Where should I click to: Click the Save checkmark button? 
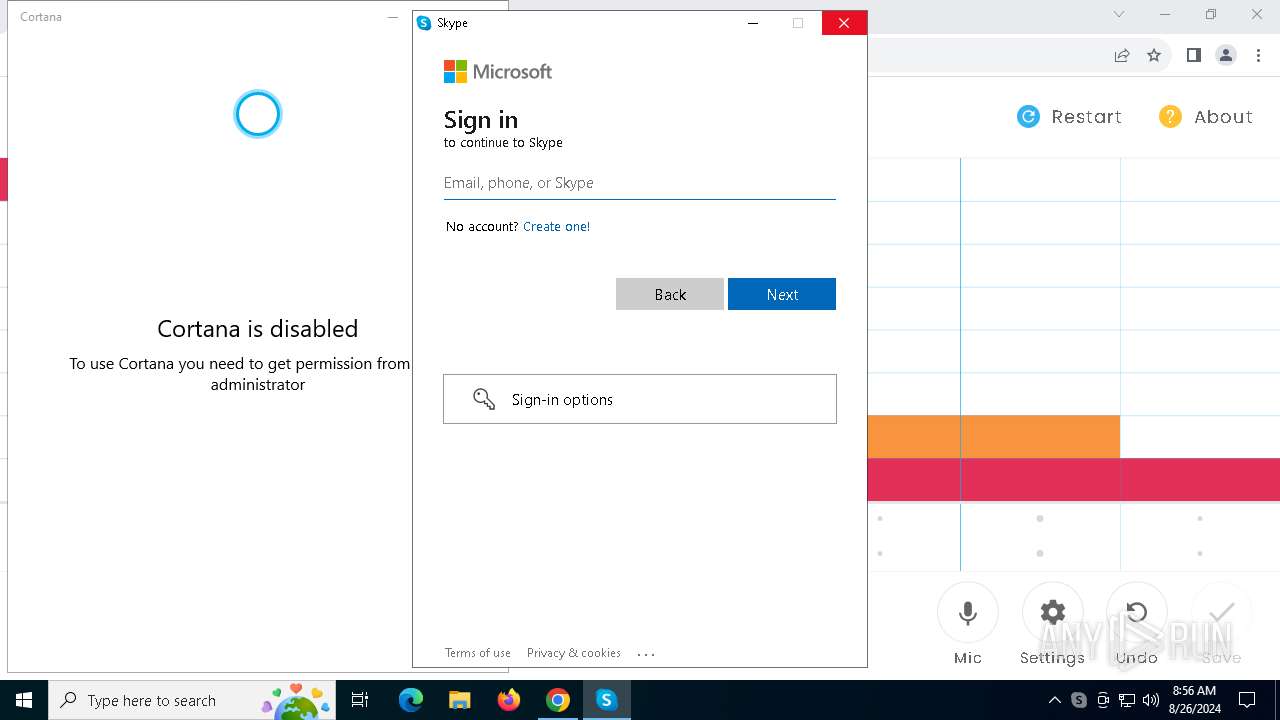click(x=1222, y=613)
